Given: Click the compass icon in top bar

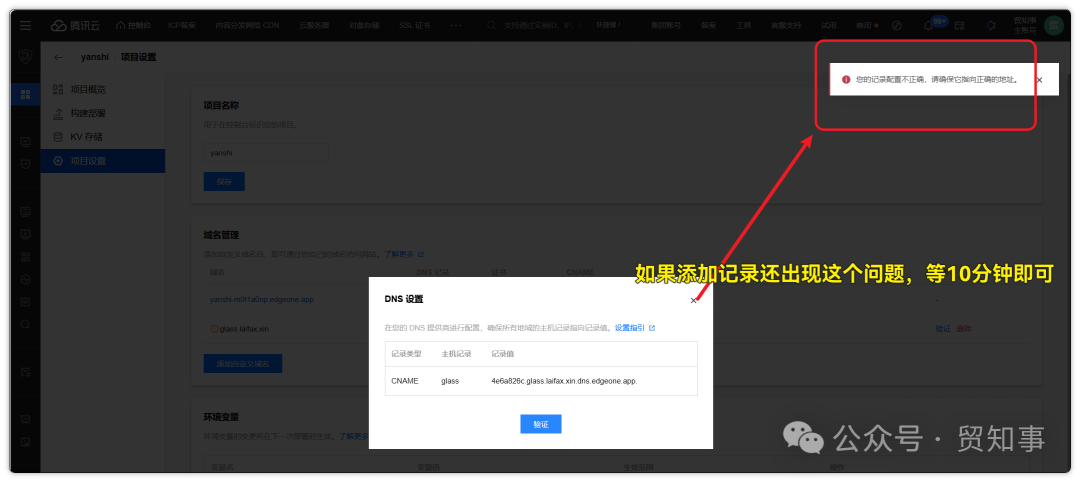Looking at the screenshot, I should pyautogui.click(x=897, y=25).
